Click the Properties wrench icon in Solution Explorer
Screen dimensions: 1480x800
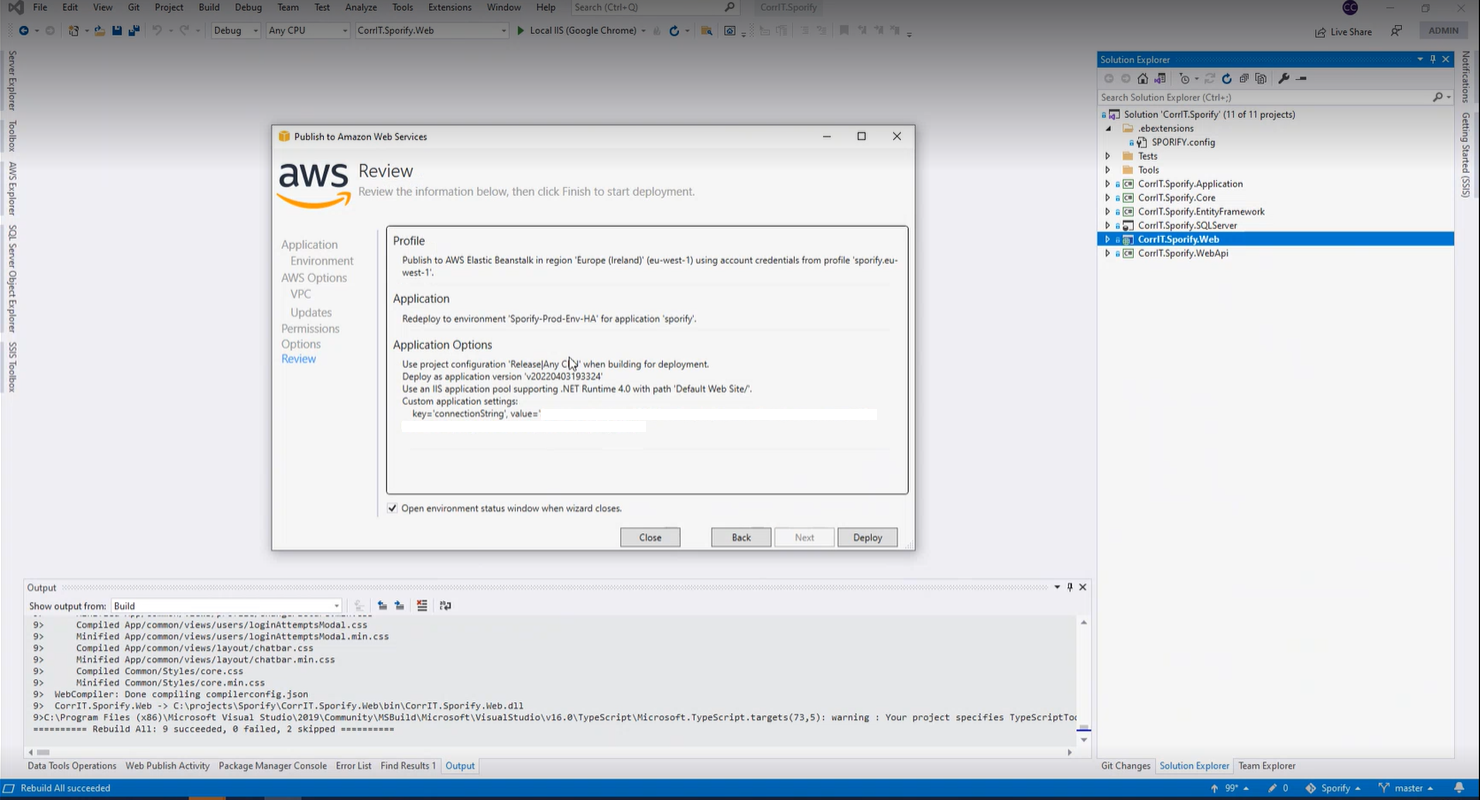1284,78
